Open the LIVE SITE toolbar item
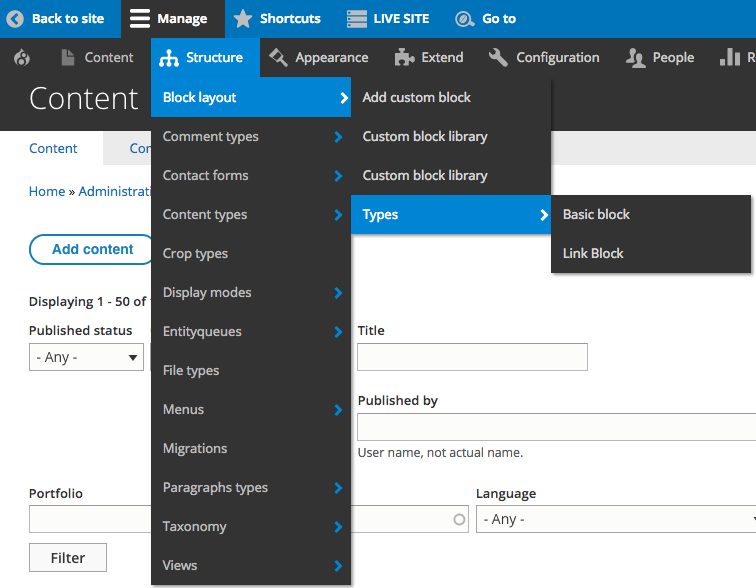 pos(388,19)
